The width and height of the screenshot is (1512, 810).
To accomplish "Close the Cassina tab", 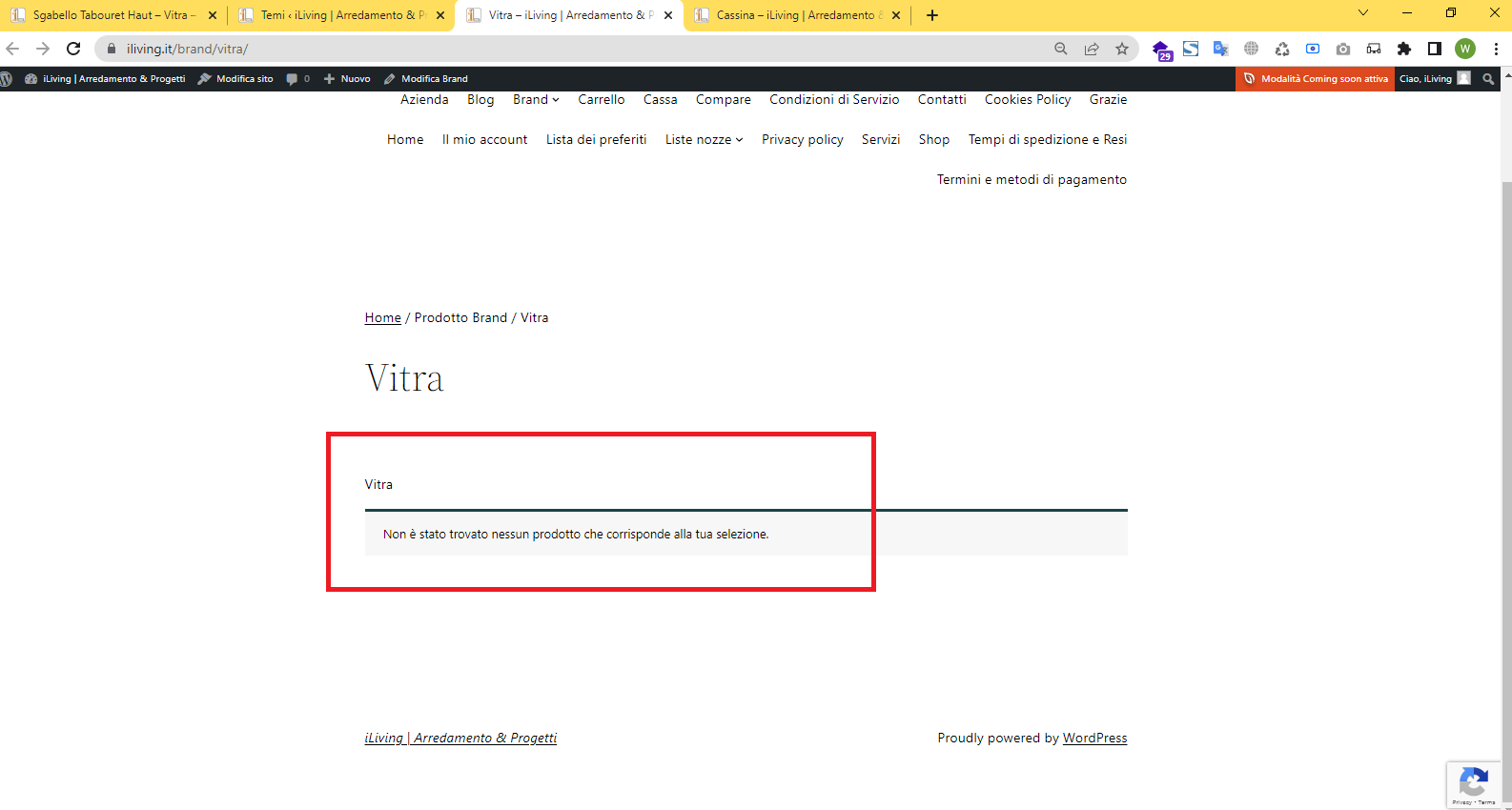I will tap(896, 15).
